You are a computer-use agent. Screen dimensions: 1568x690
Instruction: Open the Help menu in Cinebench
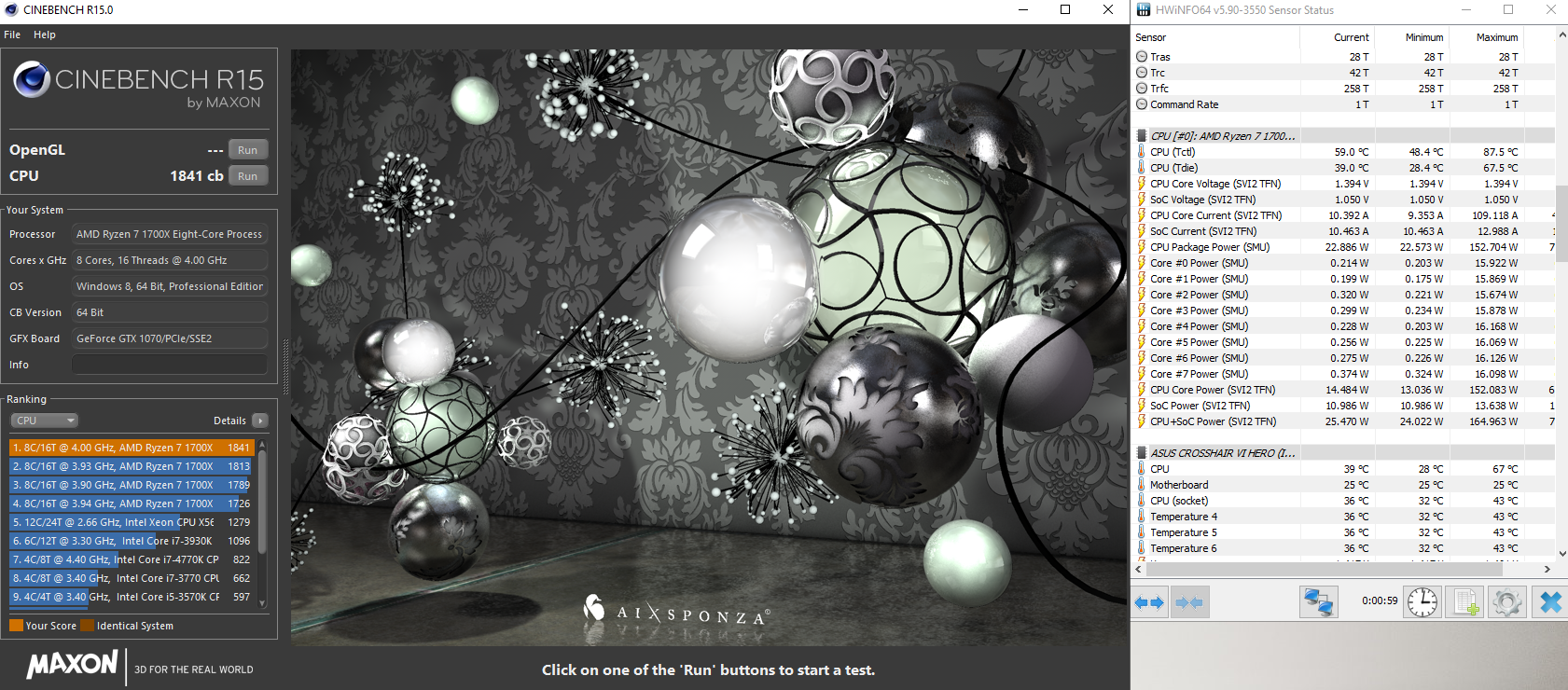[45, 34]
